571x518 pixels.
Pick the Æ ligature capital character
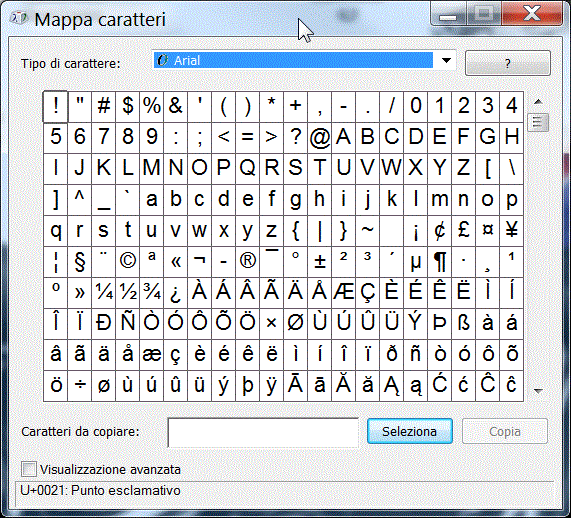[343, 293]
